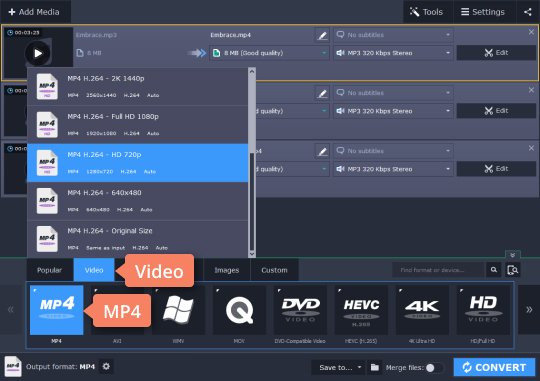This screenshot has width=540, height=381.
Task: Open output format settings gear
Action: [x=106, y=367]
